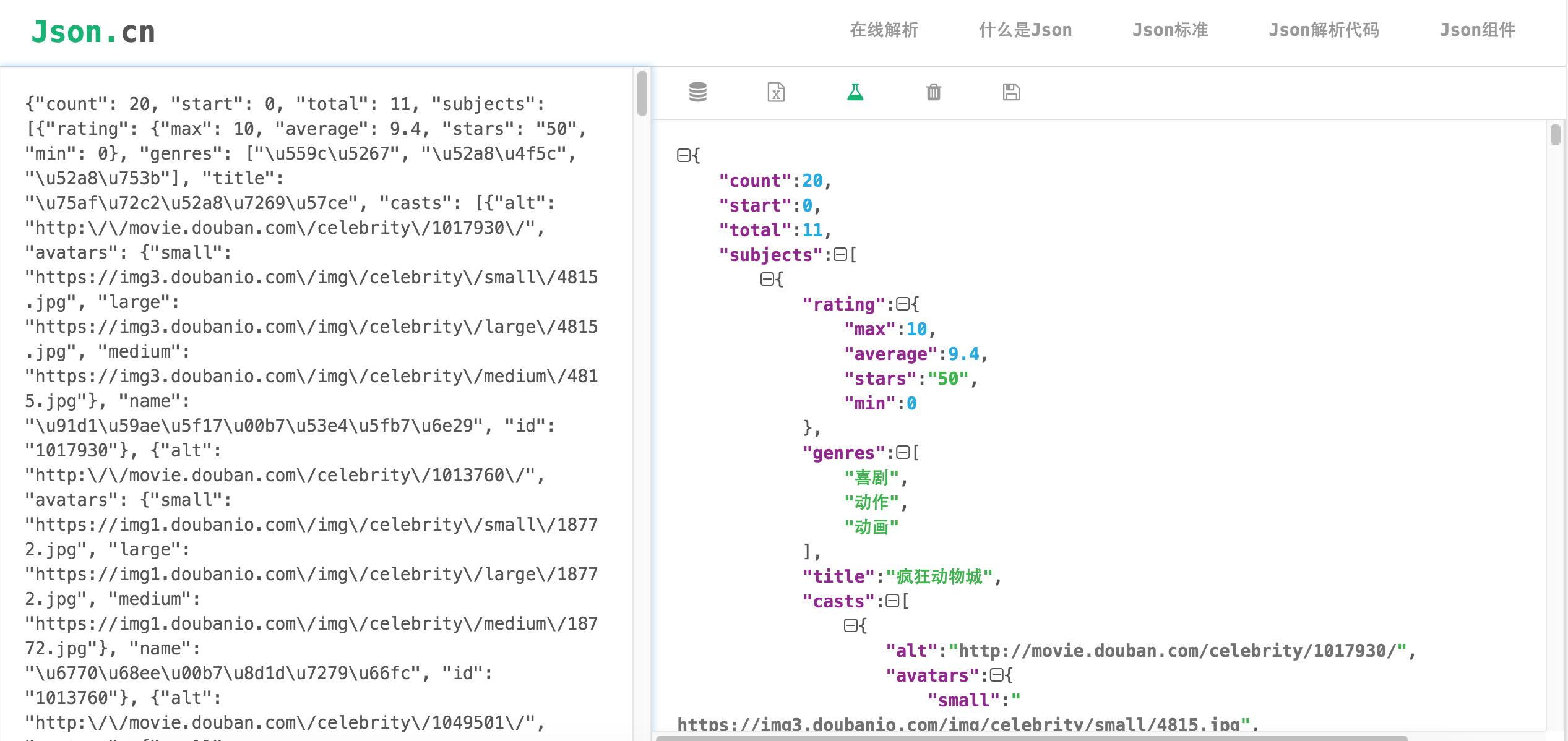Click the "total" key in output
1568x741 pixels.
coord(755,230)
